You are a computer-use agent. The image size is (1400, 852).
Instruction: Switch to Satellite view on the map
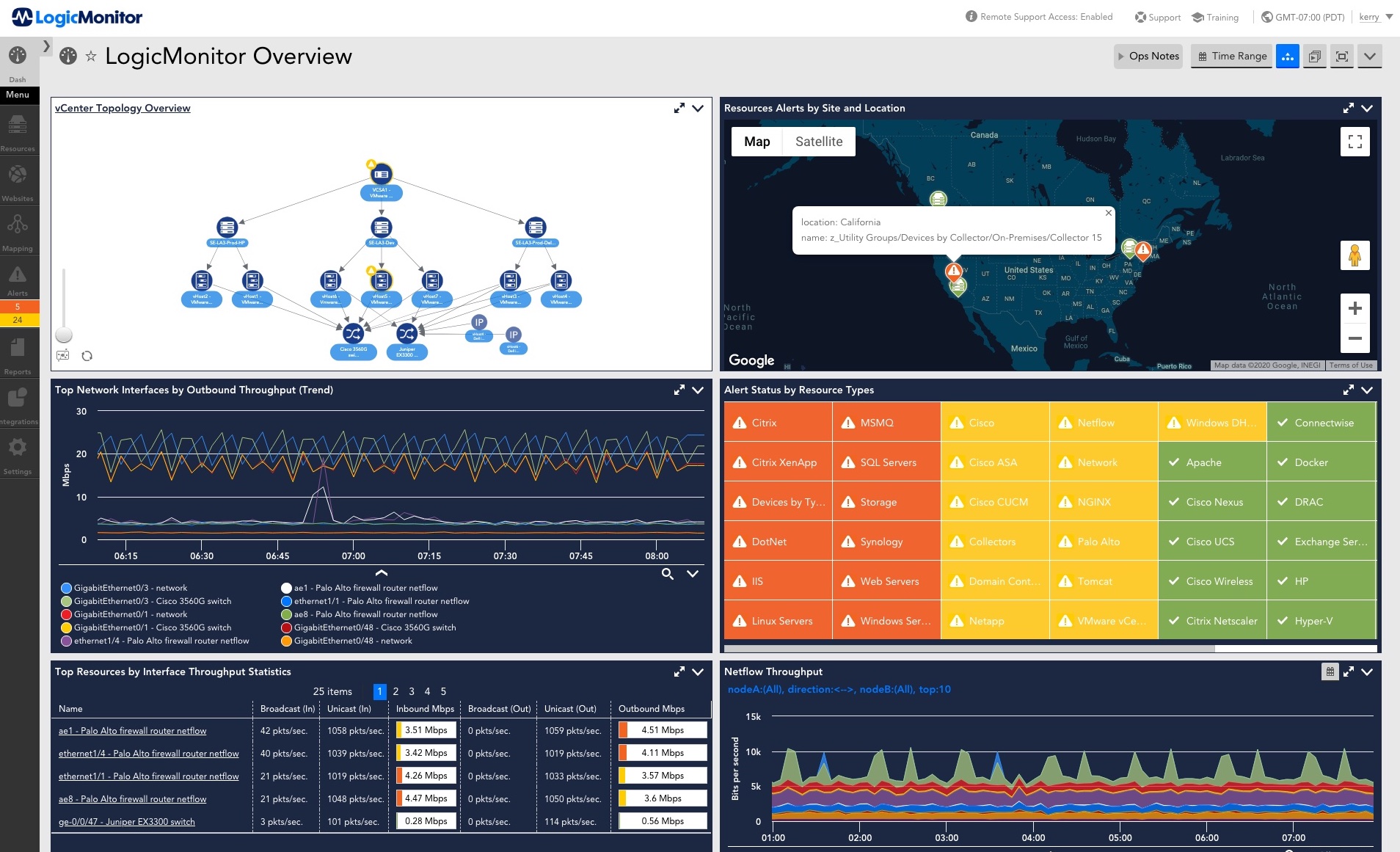819,141
